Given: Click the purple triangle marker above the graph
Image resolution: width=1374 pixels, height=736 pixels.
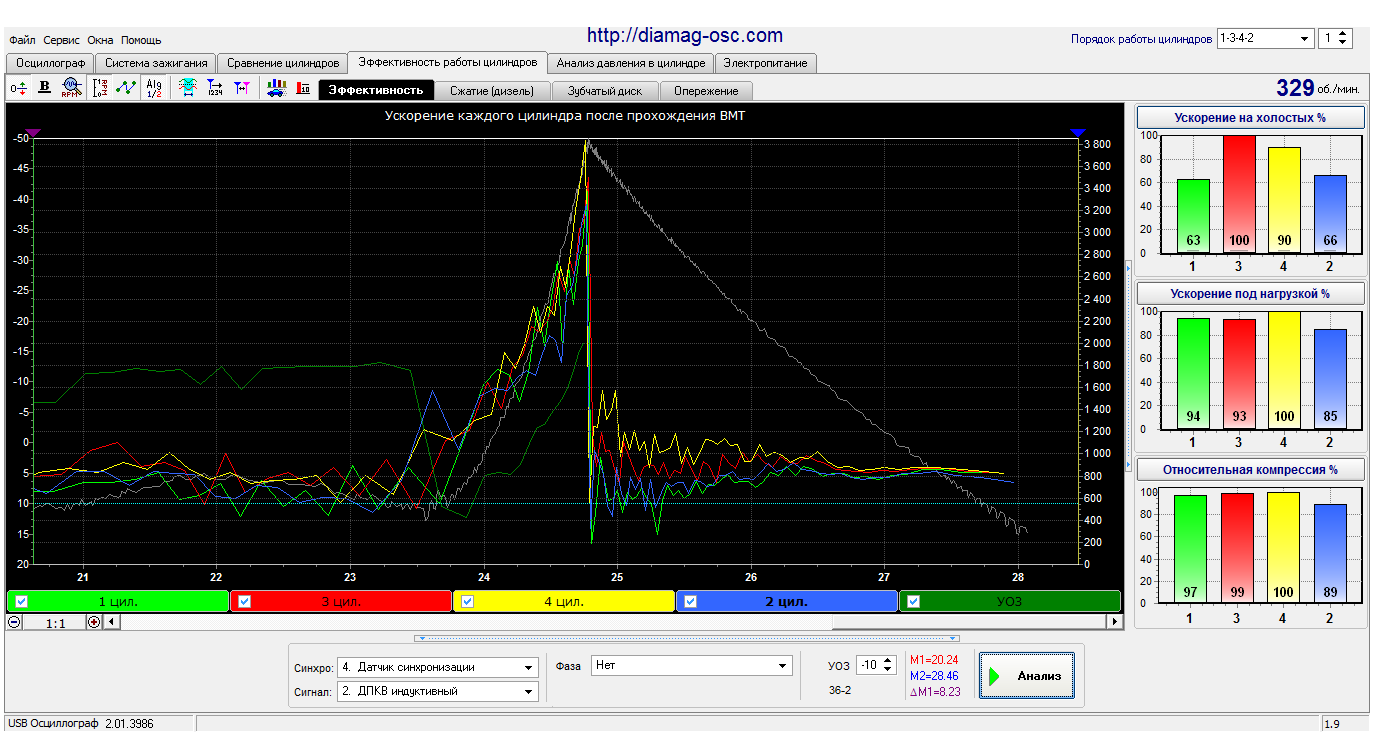Looking at the screenshot, I should click(33, 132).
